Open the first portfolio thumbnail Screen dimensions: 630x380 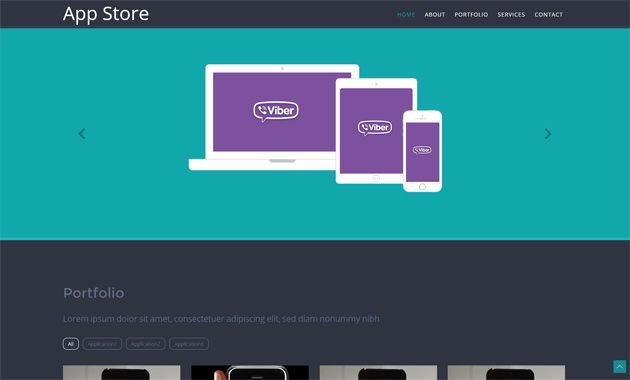(x=122, y=372)
